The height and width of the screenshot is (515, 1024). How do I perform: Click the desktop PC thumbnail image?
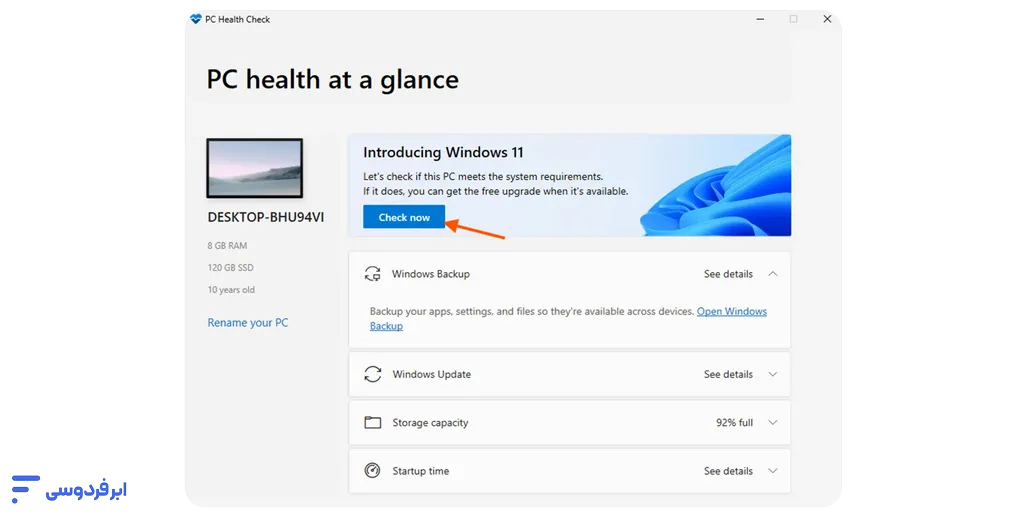tap(255, 168)
